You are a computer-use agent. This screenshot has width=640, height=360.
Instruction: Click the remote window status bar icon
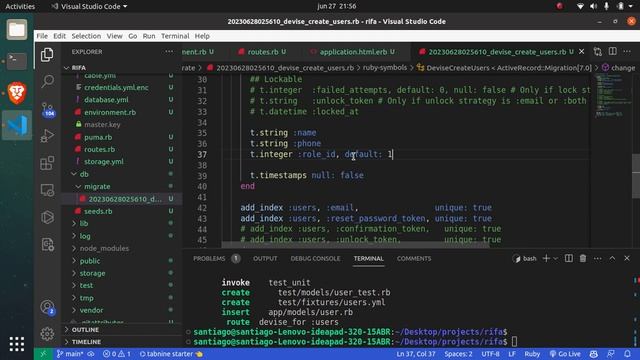[x=43, y=354]
